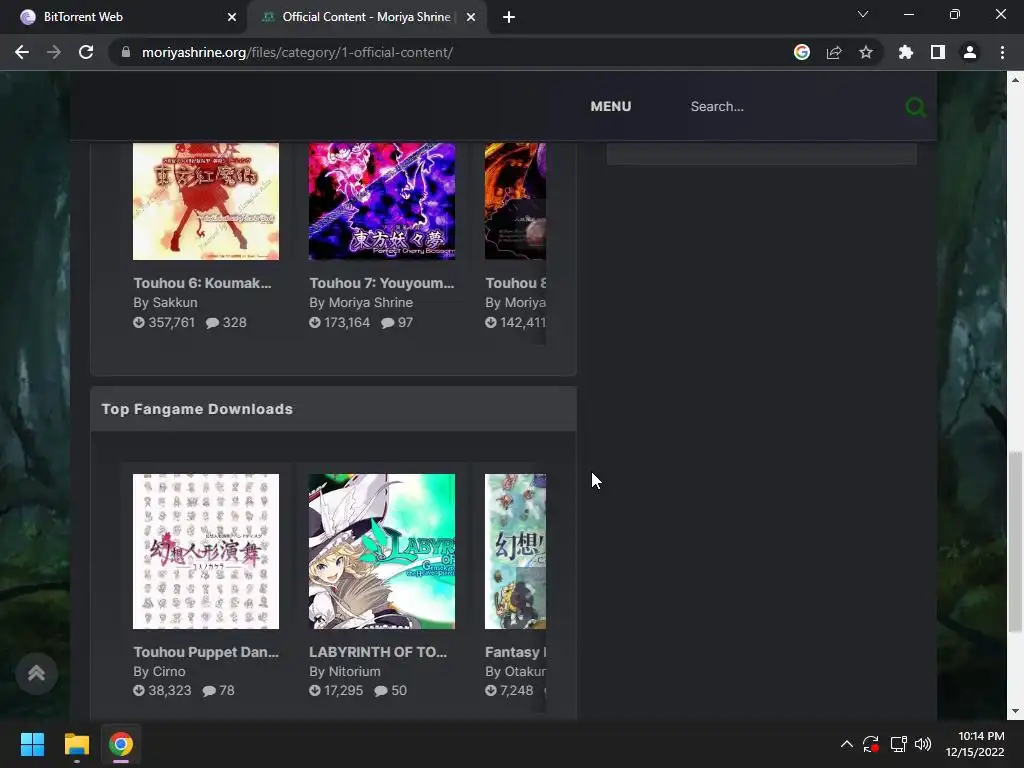The width and height of the screenshot is (1024, 768).
Task: Click the scrollbar up arrow
Action: [1015, 80]
